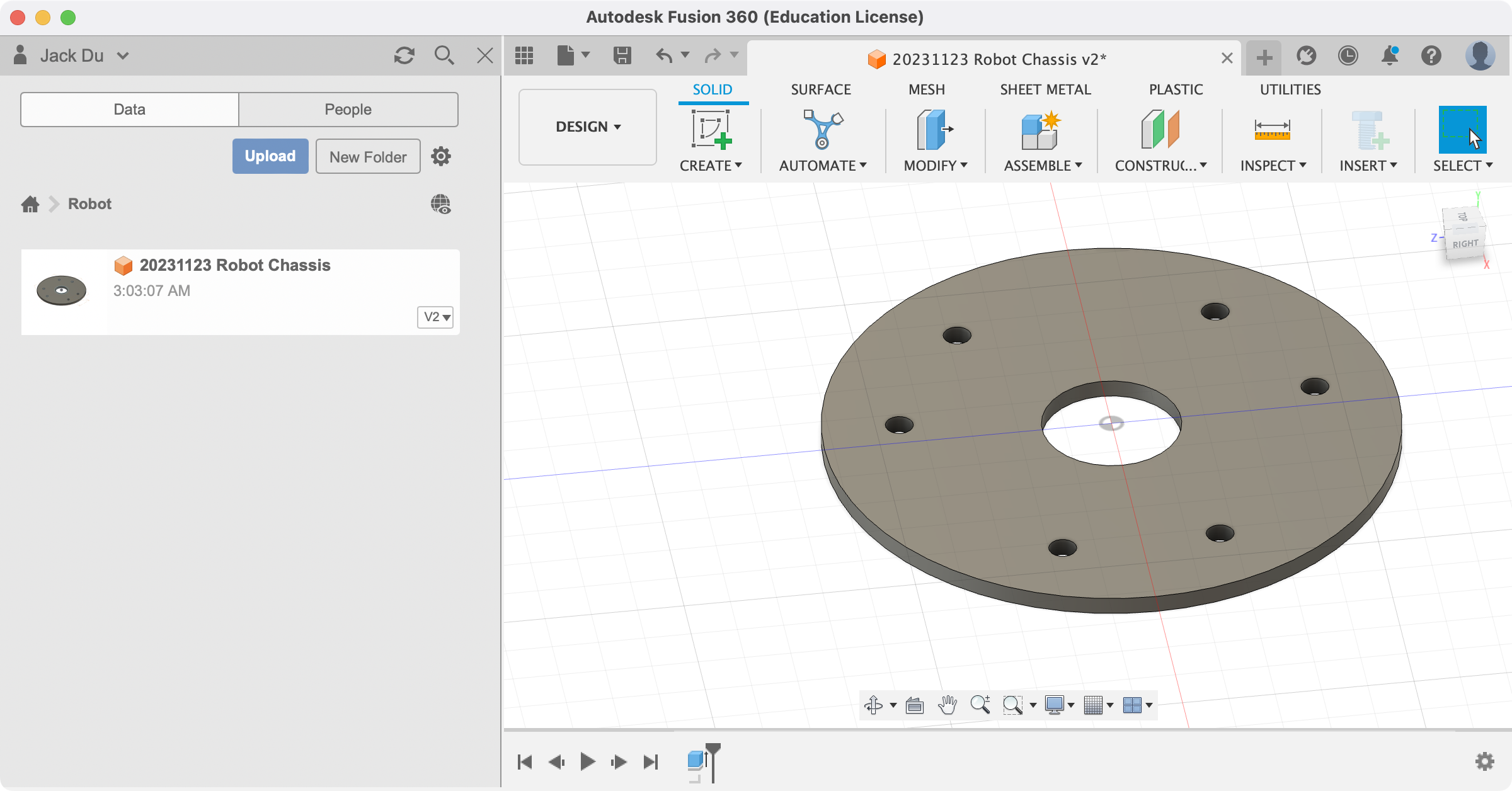Image resolution: width=1512 pixels, height=791 pixels.
Task: Open the Job Status clock icon
Action: coord(1348,55)
